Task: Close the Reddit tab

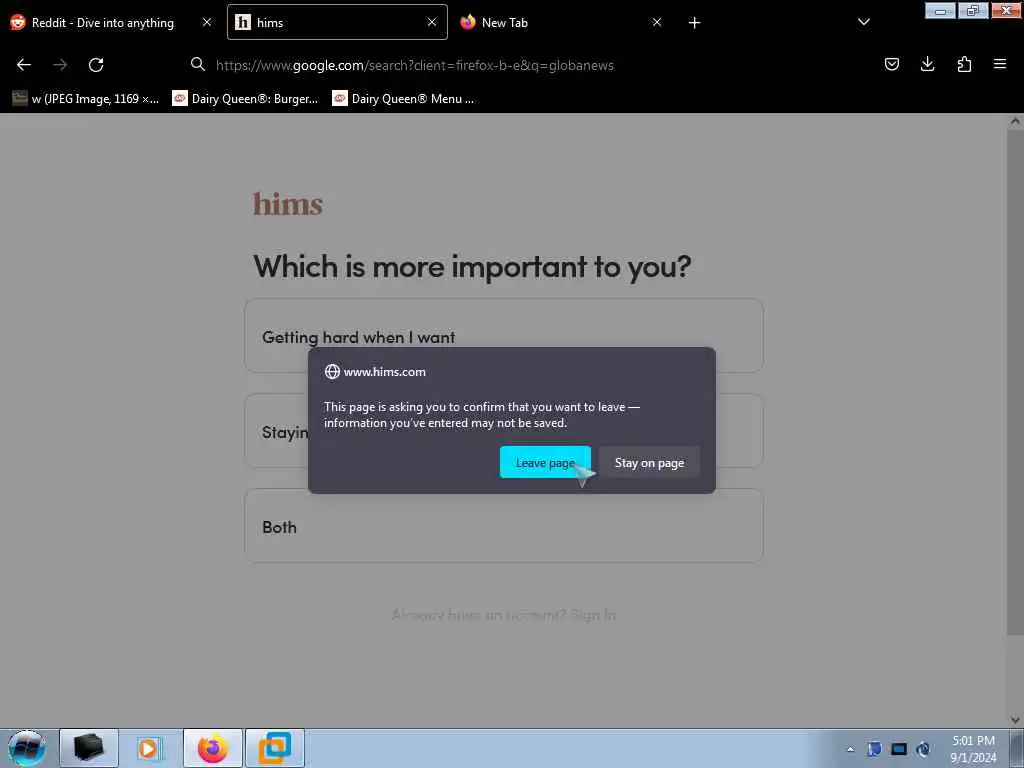Action: [207, 22]
